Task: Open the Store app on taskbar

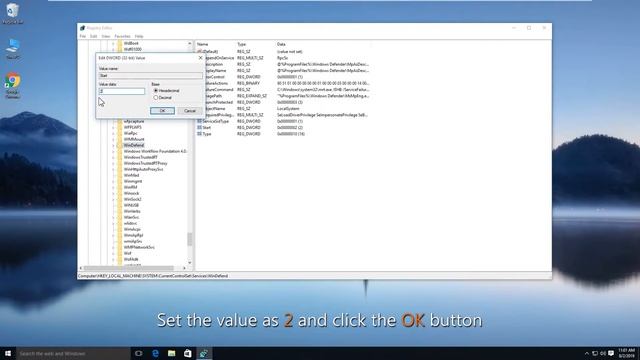Action: 187,353
